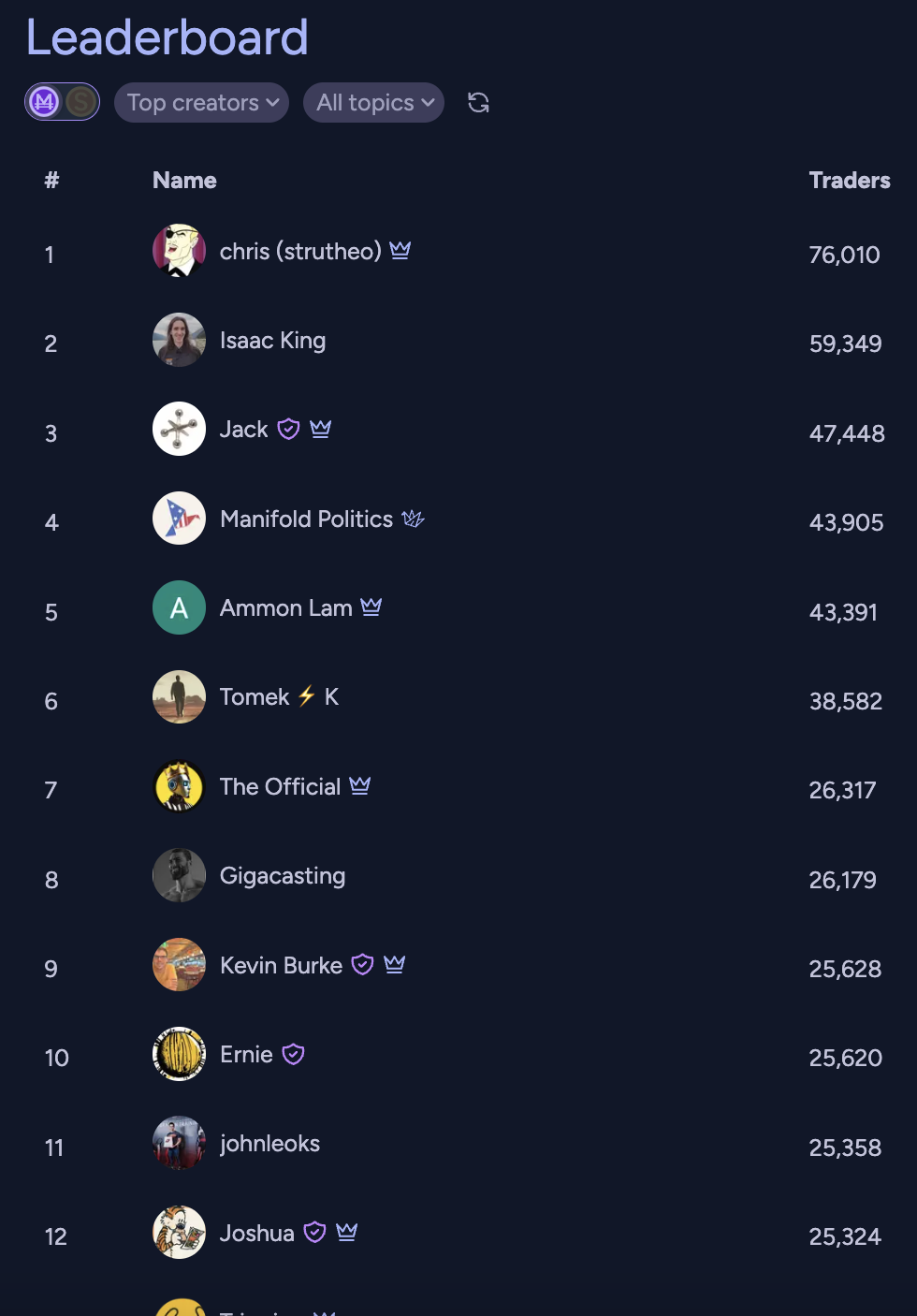The width and height of the screenshot is (917, 1316).
Task: Click the shield badge beside Jack
Action: (289, 429)
